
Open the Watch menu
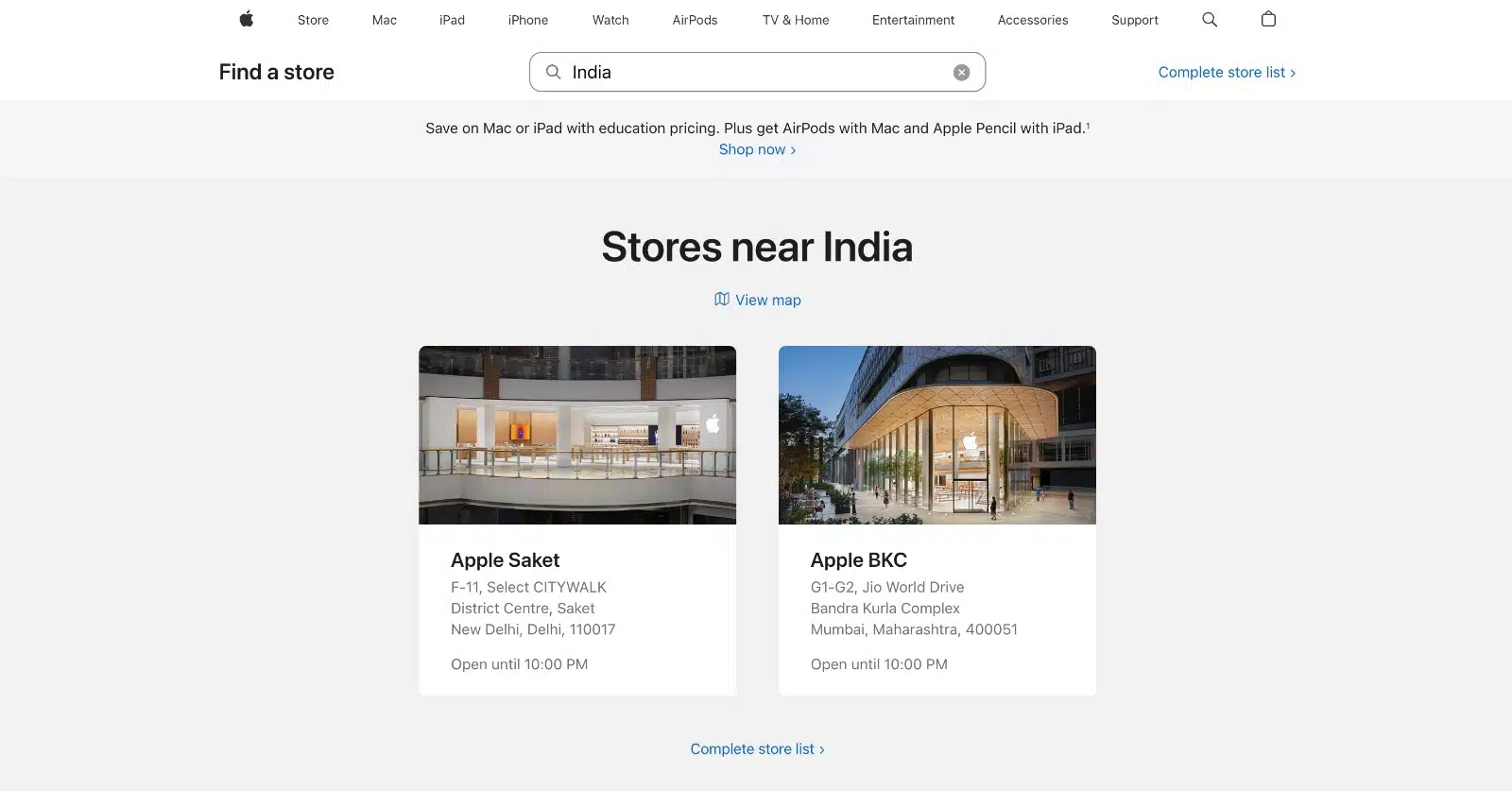coord(610,20)
